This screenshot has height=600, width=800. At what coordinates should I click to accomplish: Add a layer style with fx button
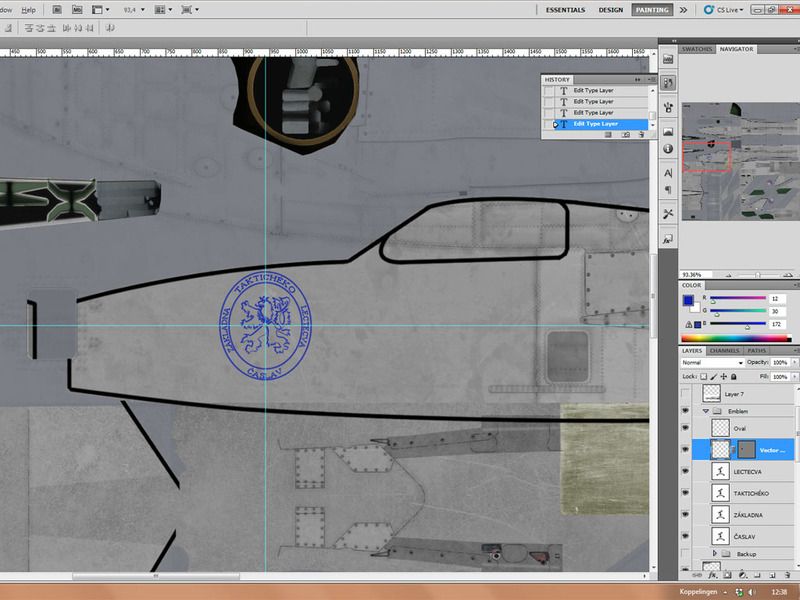click(x=714, y=574)
